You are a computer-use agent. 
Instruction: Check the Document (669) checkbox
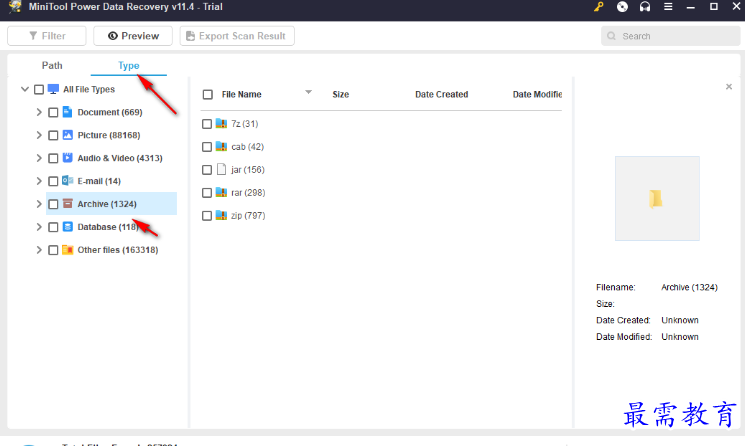[x=53, y=113]
